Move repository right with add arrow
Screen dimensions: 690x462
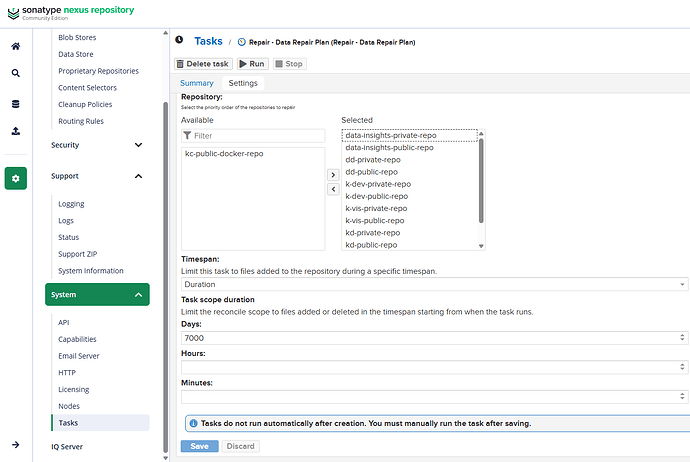pos(334,174)
